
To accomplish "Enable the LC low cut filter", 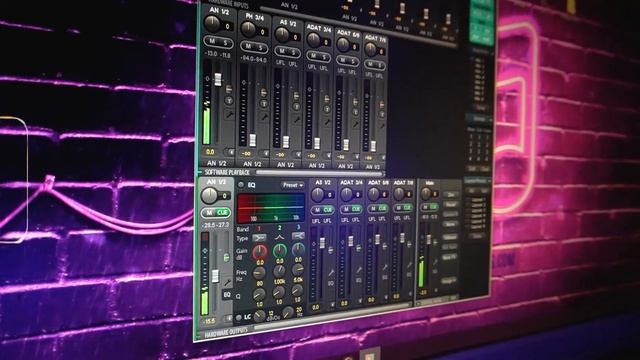I will (239, 318).
